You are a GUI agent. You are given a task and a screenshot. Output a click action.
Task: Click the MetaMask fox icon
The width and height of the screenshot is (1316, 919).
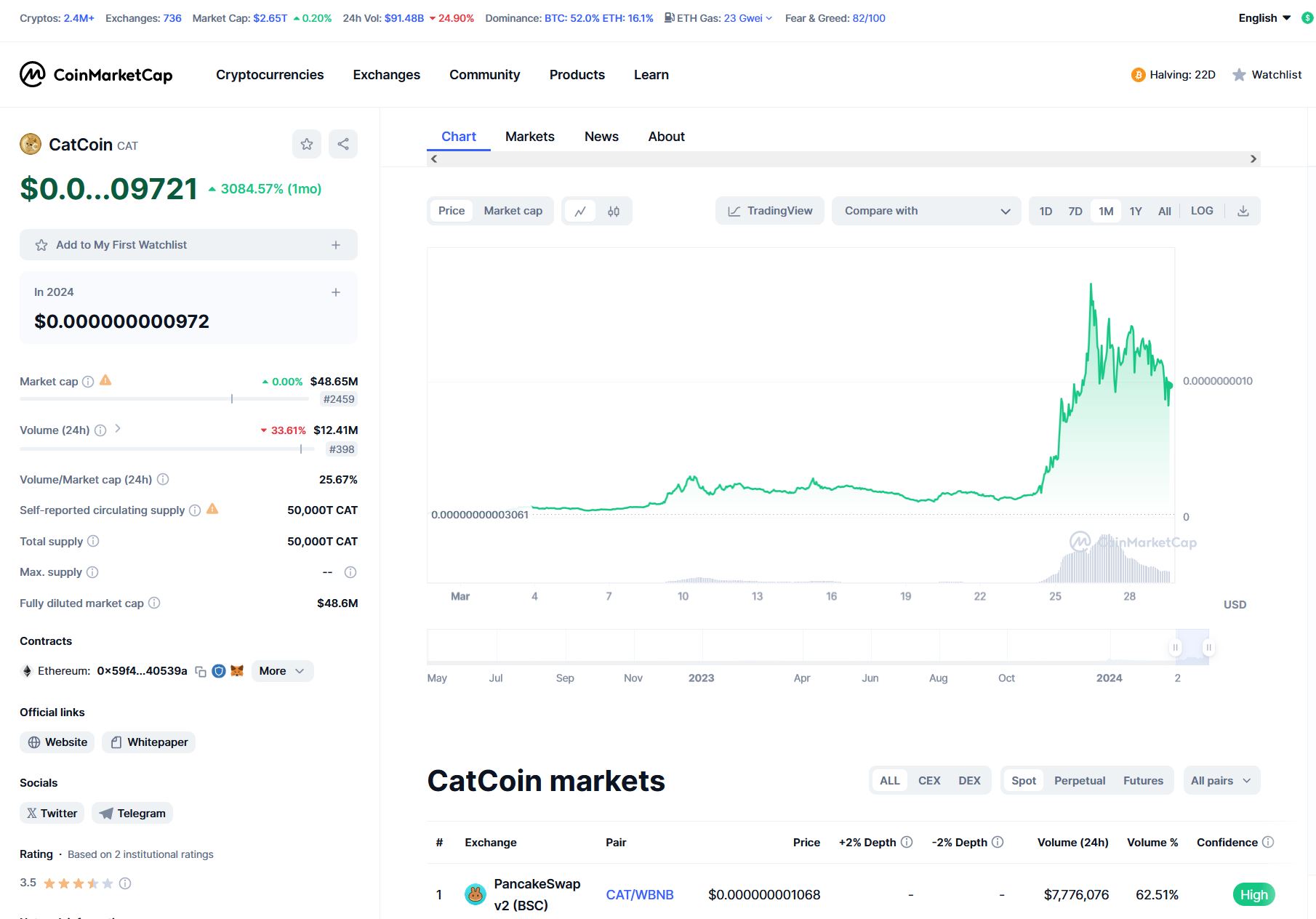tap(237, 671)
